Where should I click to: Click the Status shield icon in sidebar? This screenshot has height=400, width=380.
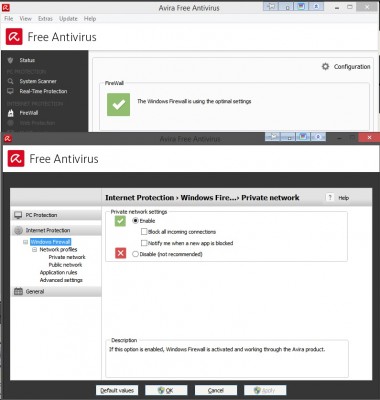(x=10, y=60)
